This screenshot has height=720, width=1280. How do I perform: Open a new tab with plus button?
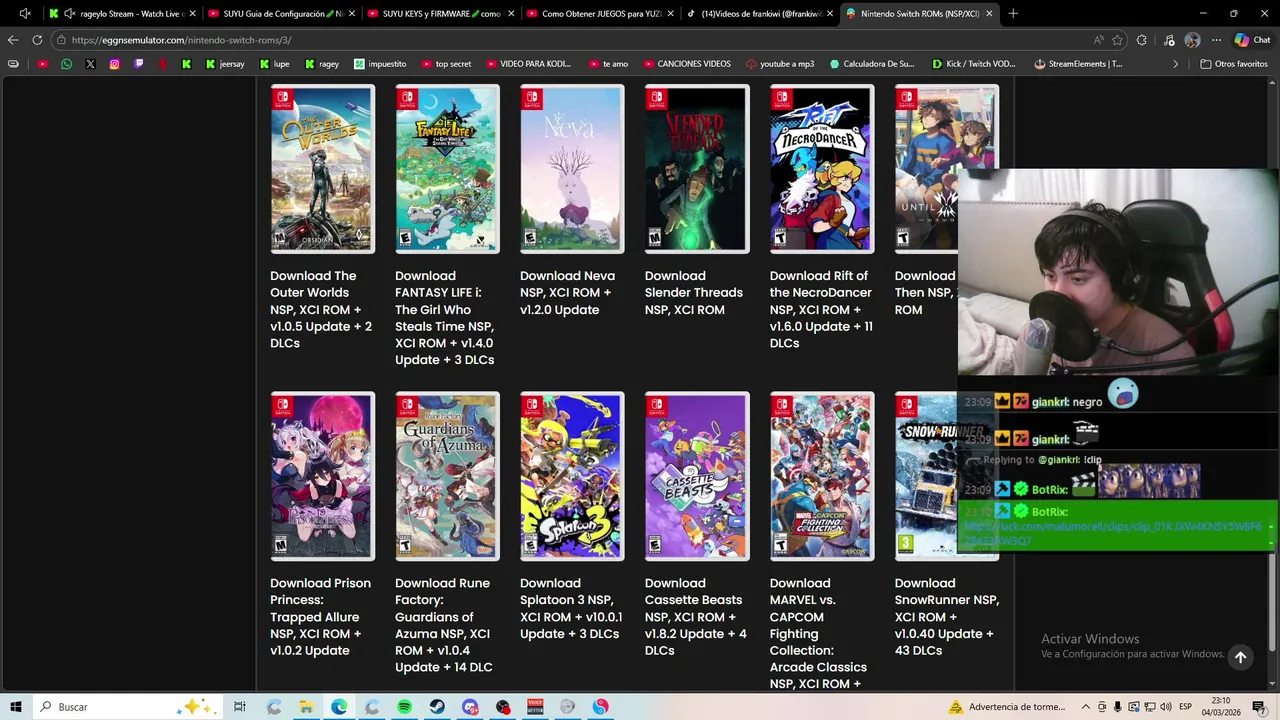[1013, 14]
